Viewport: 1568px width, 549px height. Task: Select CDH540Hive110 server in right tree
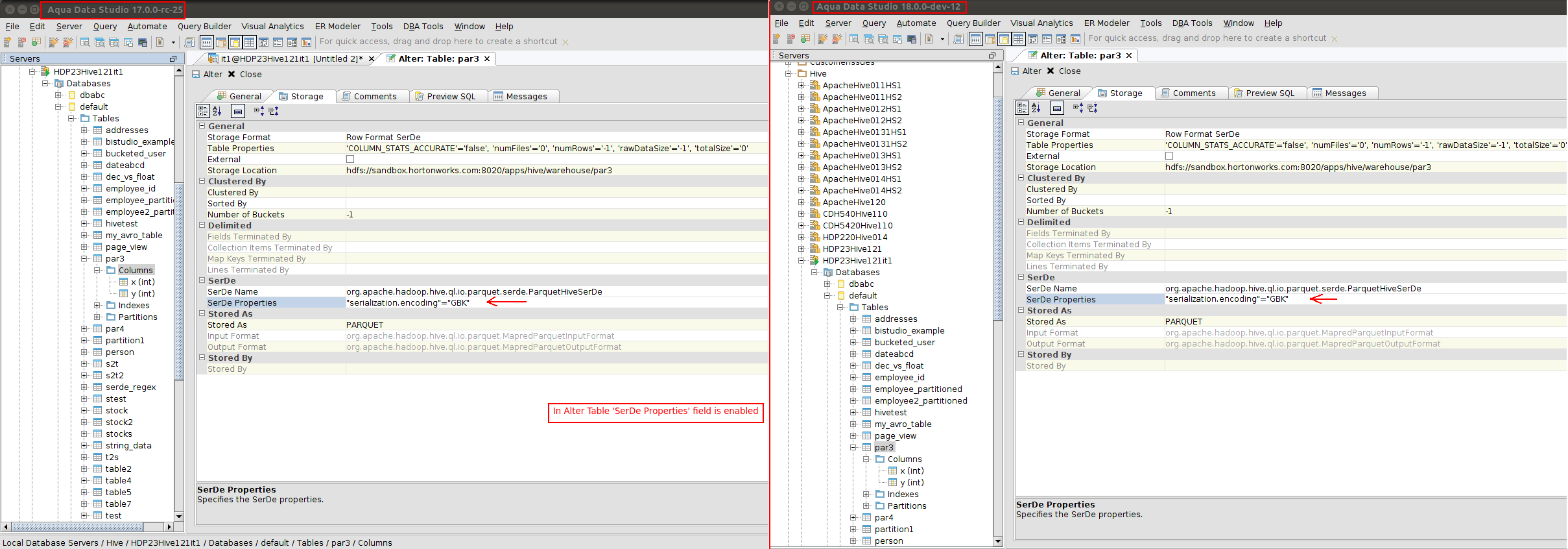[x=855, y=214]
